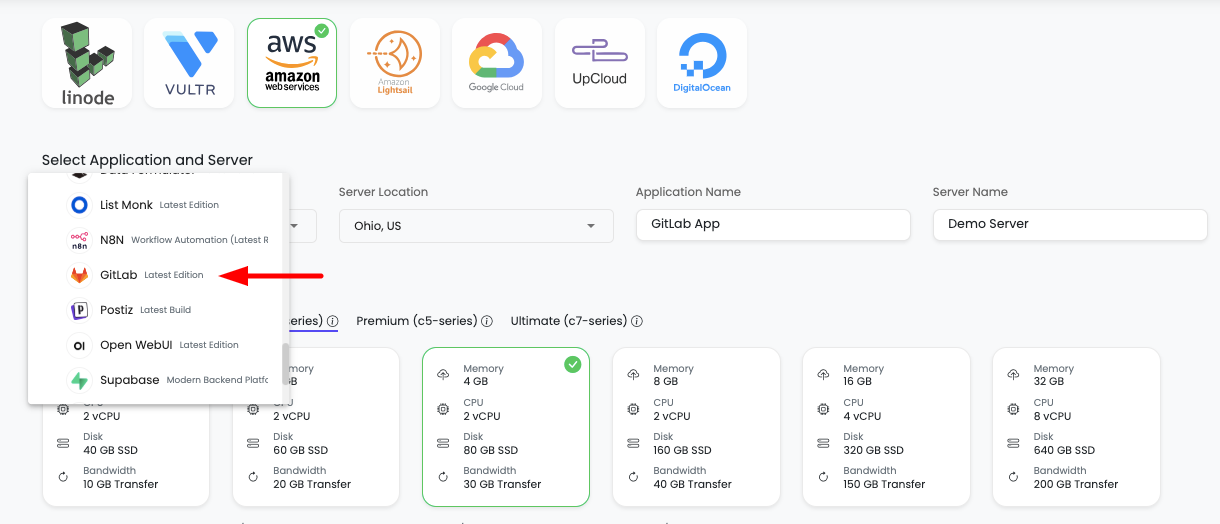The width and height of the screenshot is (1220, 524).
Task: Select the 32 GB memory server plan
Action: [1076, 427]
